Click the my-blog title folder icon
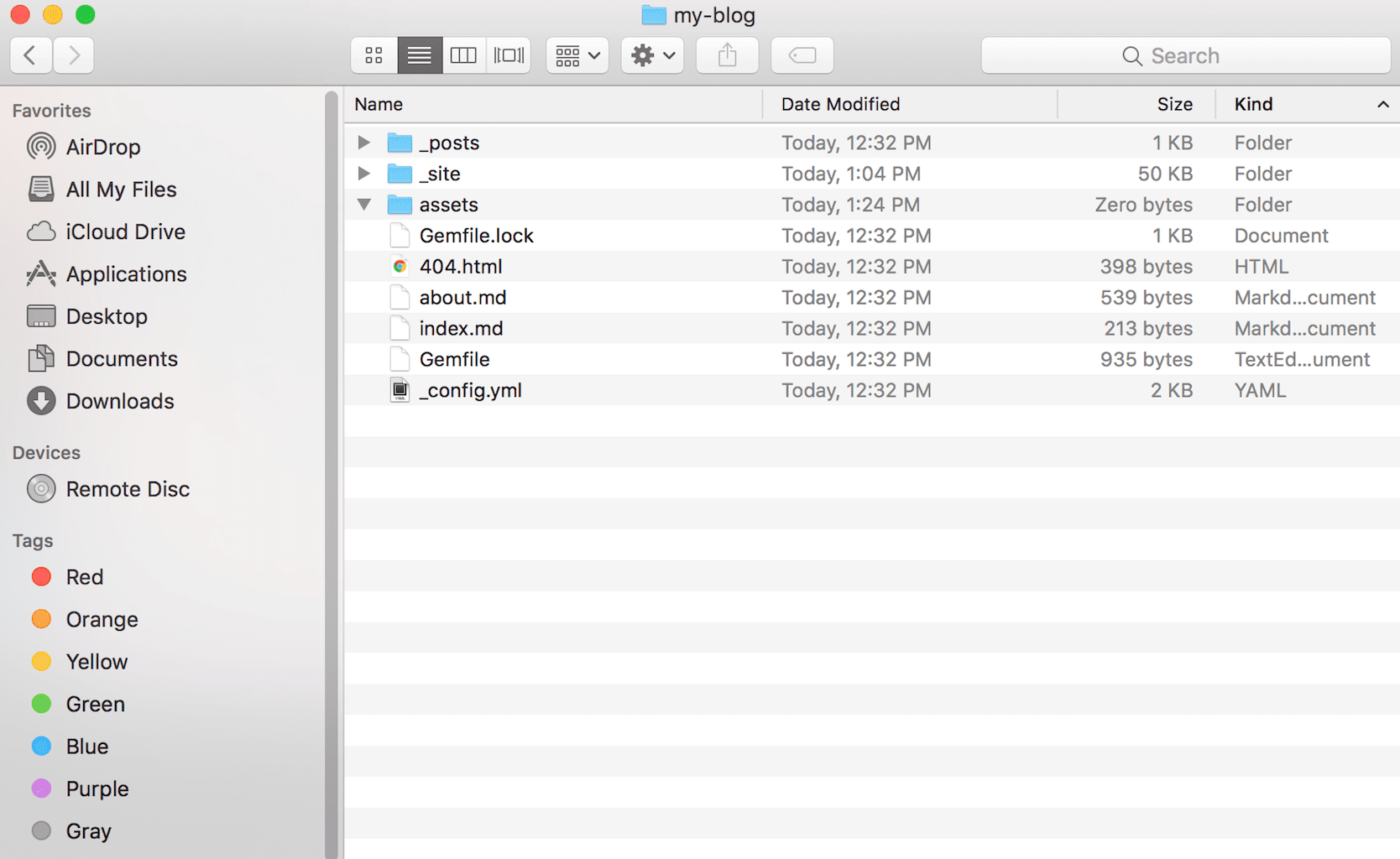 coord(654,15)
